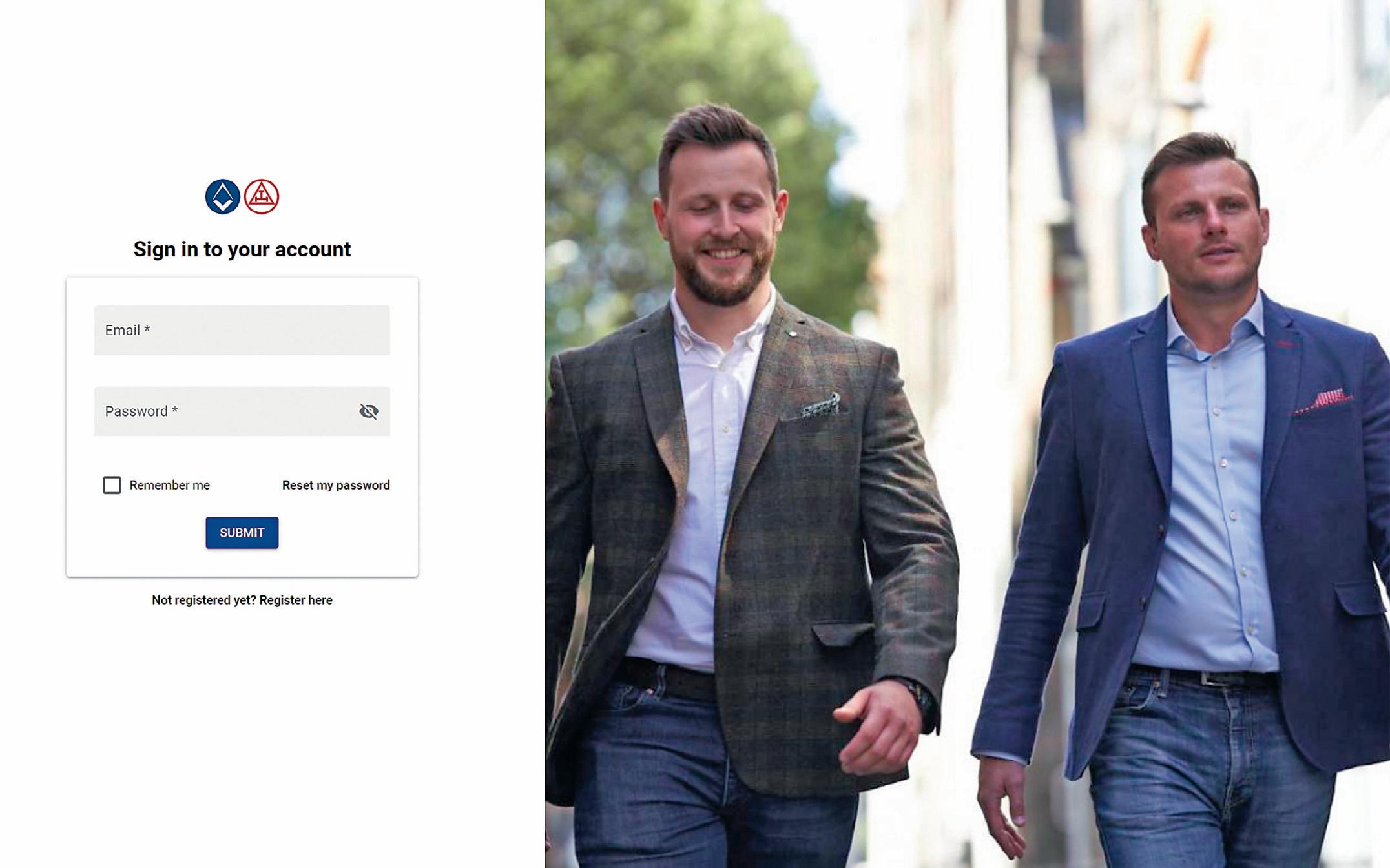The image size is (1390, 868).
Task: Tick the Remember me checkbox
Action: click(112, 485)
